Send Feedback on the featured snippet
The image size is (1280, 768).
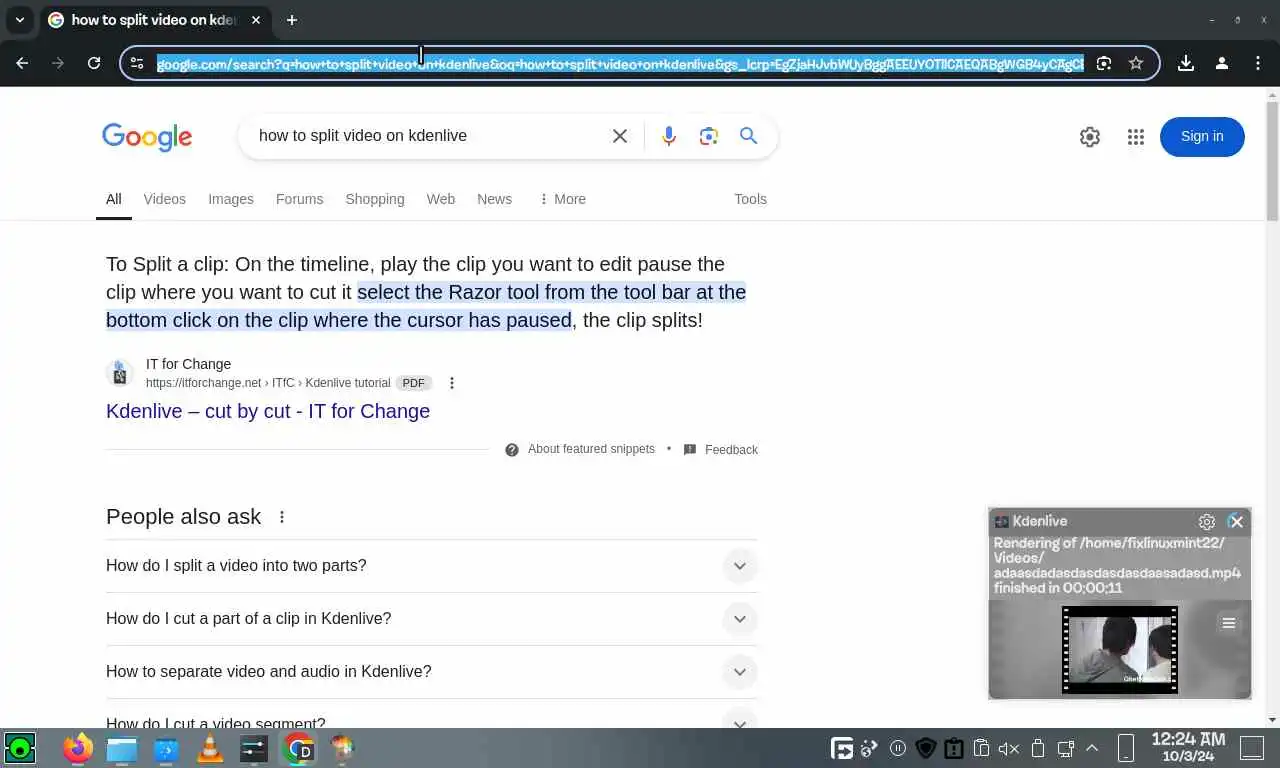pyautogui.click(x=720, y=449)
